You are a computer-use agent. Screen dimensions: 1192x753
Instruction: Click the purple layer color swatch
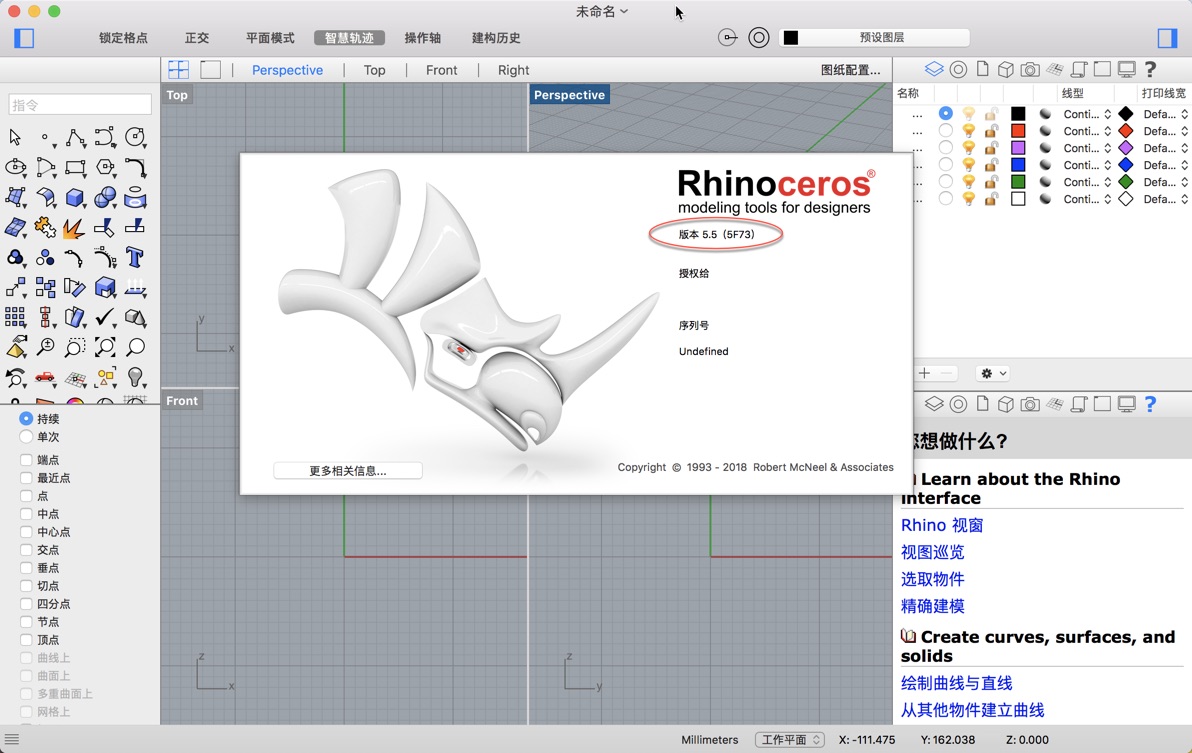pyautogui.click(x=1018, y=147)
